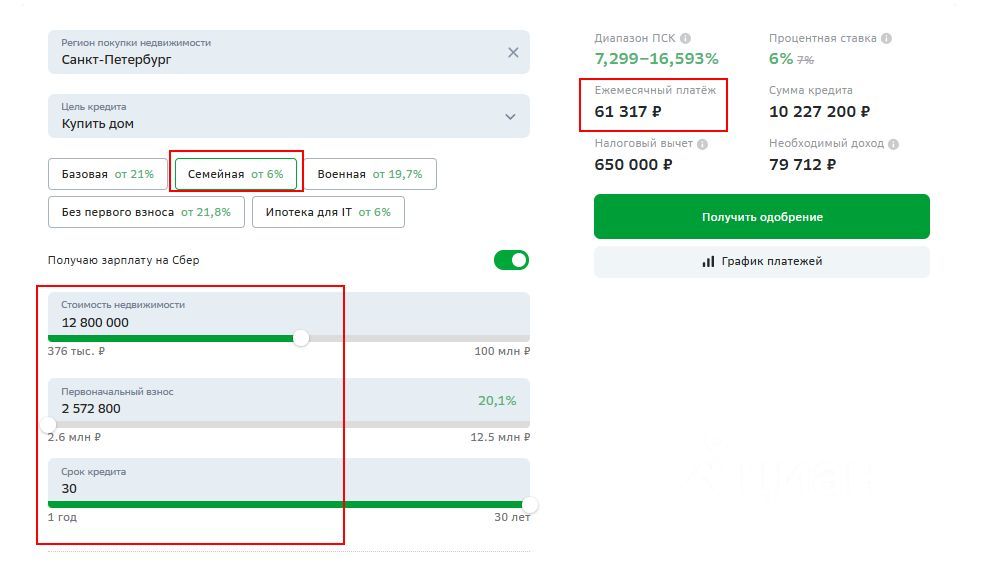Select the Базовая от 21% program
Screen dimensions: 985x572
click(108, 174)
